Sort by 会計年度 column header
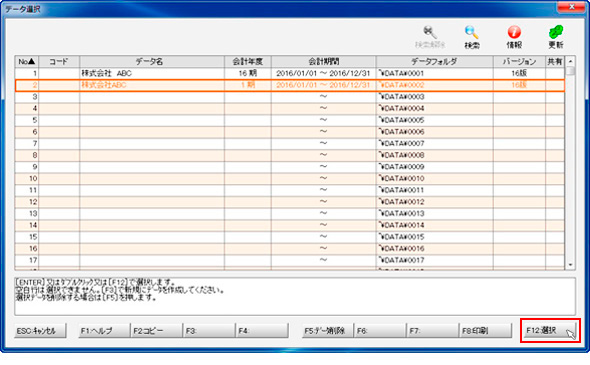 248,62
